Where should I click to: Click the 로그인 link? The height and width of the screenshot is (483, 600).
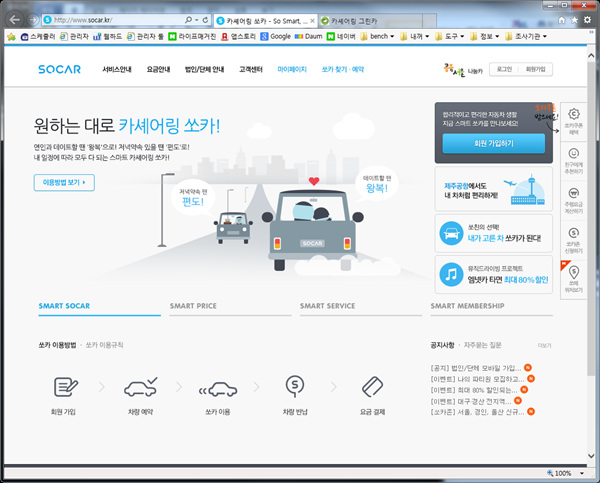click(504, 69)
